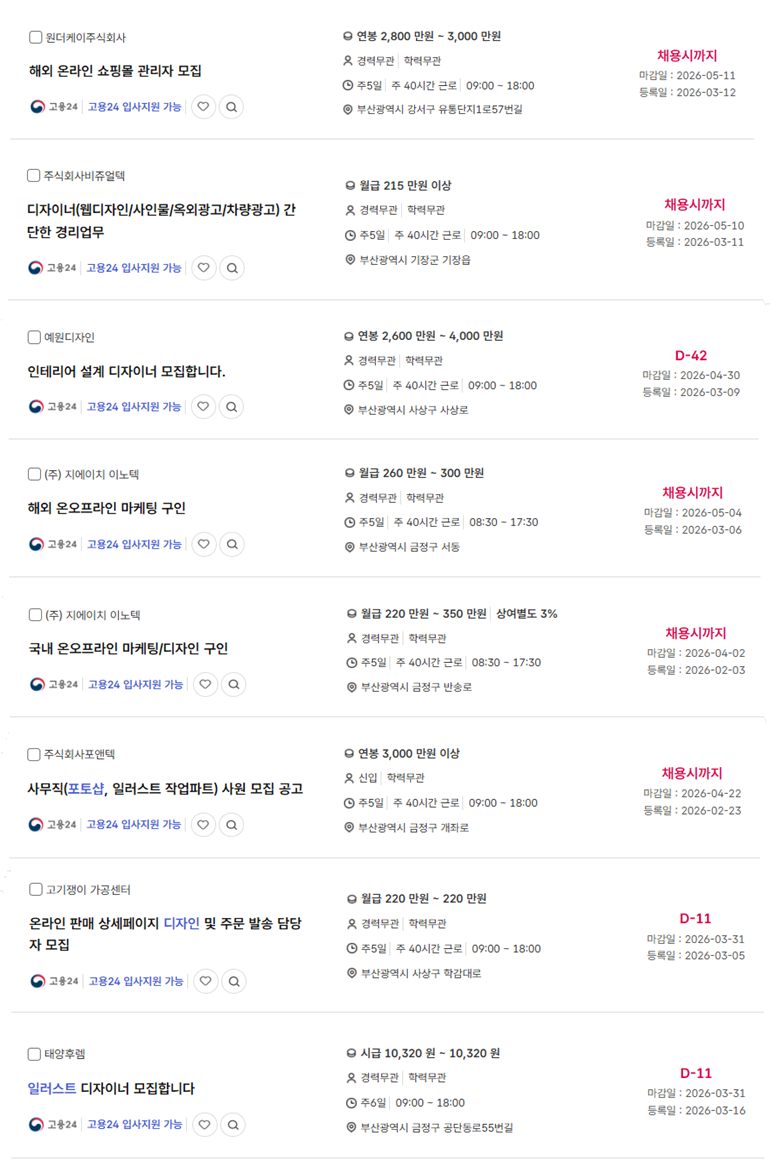
Task: Open 인테리어 설계 디자이너 모집합니다 posting
Action: pyautogui.click(x=127, y=372)
